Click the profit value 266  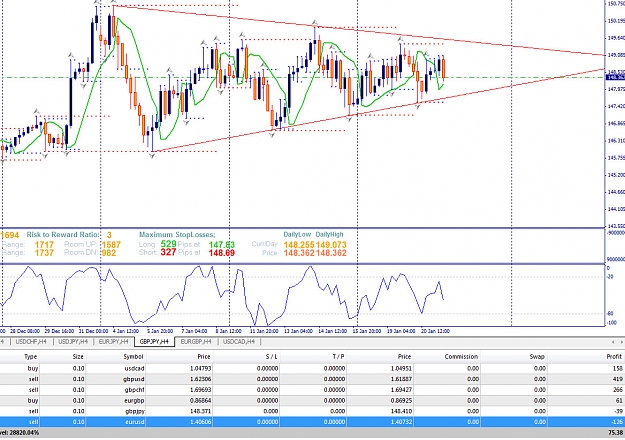point(618,390)
